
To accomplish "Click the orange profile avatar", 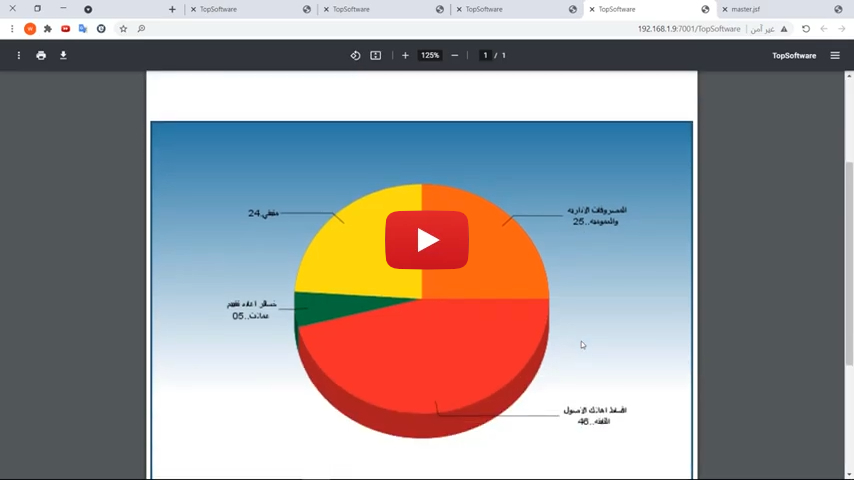I will click(x=30, y=29).
